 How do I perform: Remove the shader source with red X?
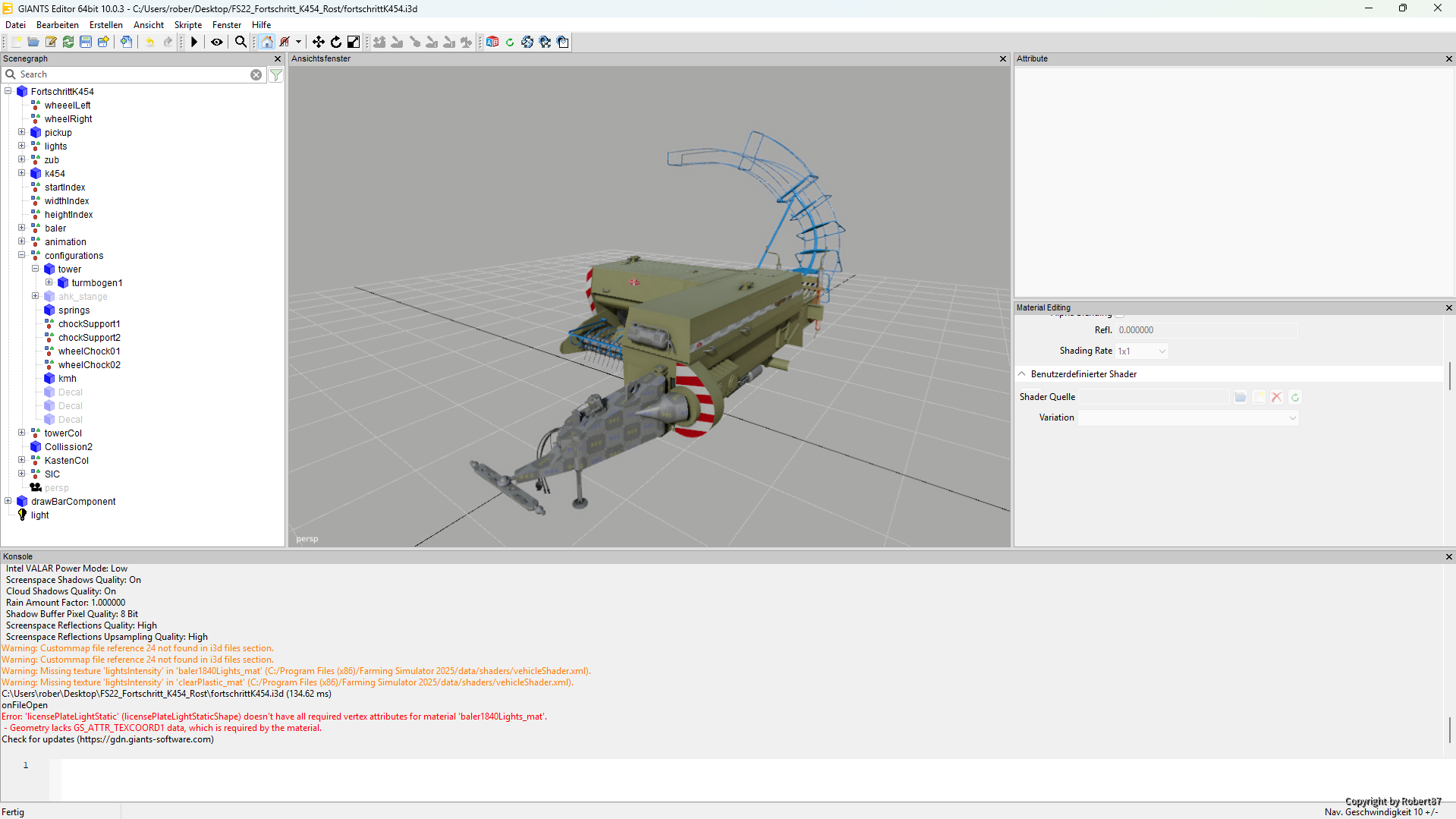point(1277,397)
